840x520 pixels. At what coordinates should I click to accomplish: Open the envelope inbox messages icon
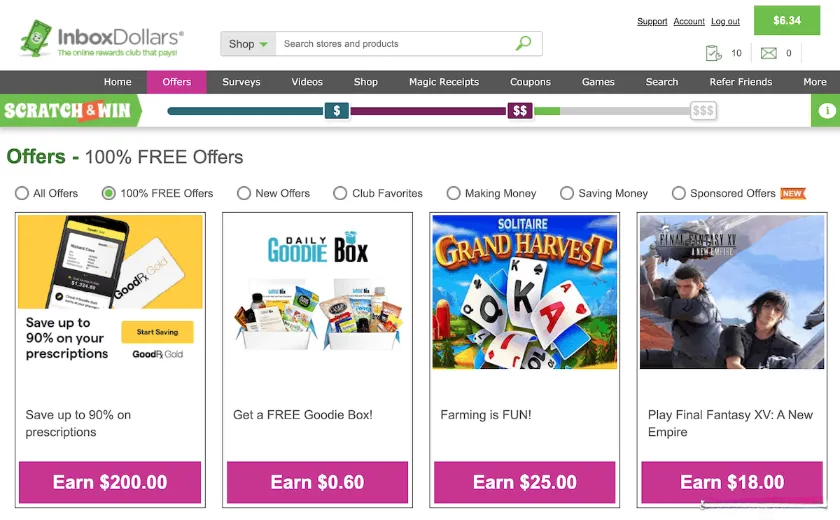769,53
